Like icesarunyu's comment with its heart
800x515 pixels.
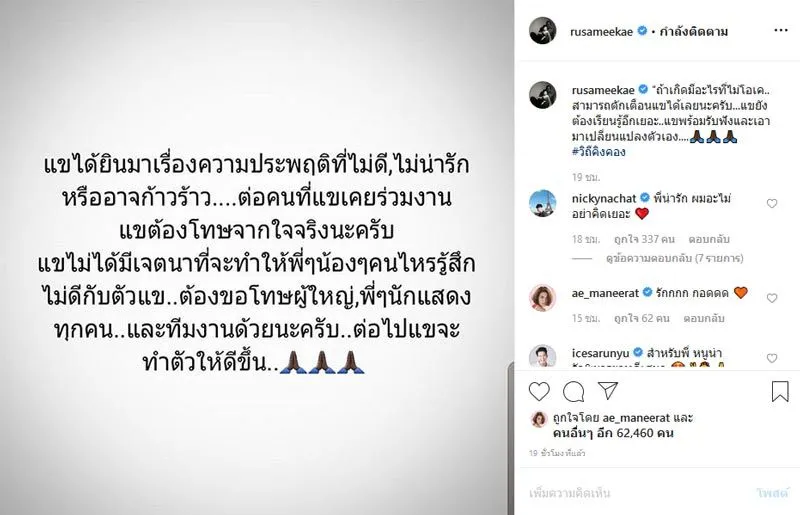[772, 358]
